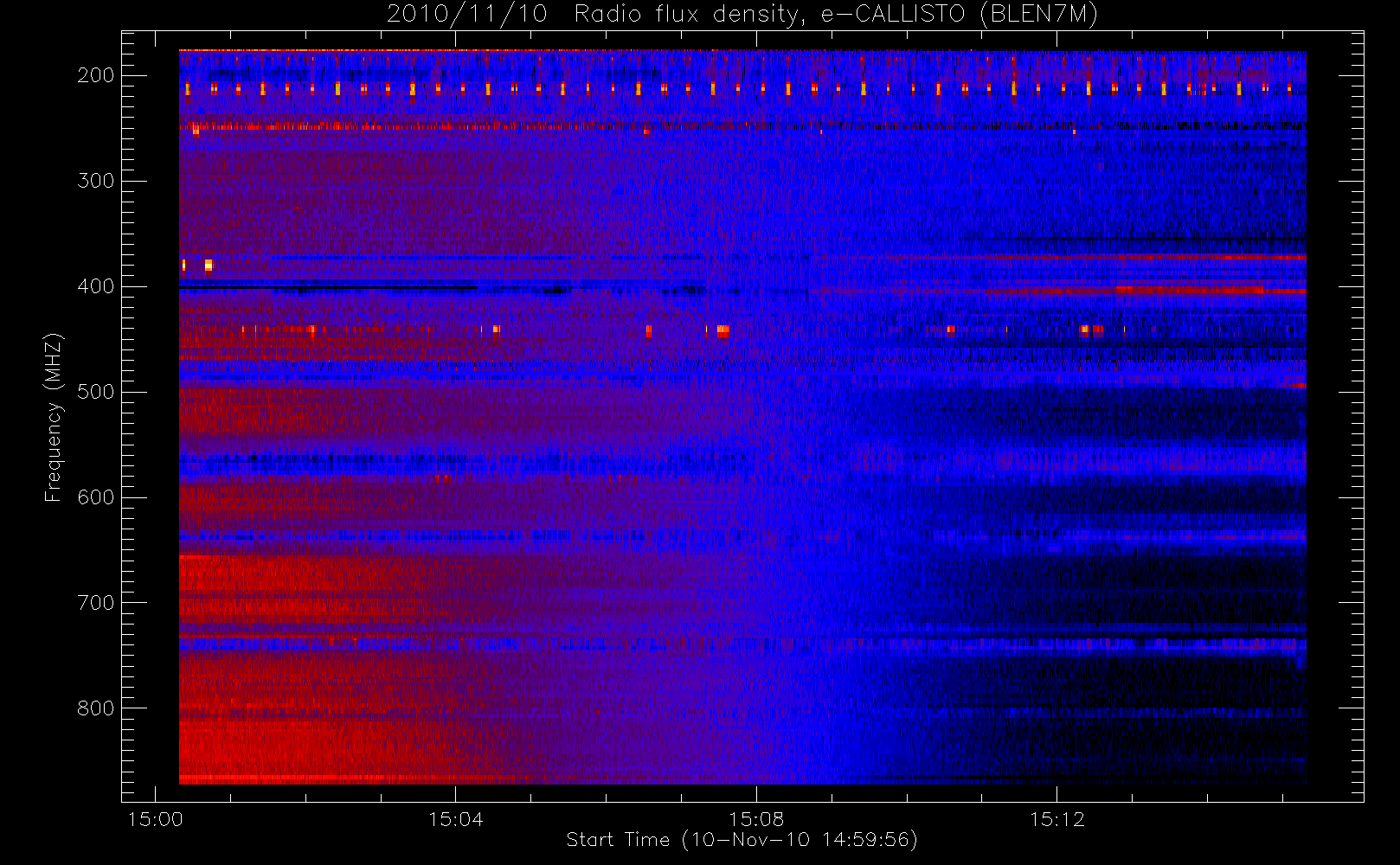Click the "600" frequency tick label

pos(96,497)
